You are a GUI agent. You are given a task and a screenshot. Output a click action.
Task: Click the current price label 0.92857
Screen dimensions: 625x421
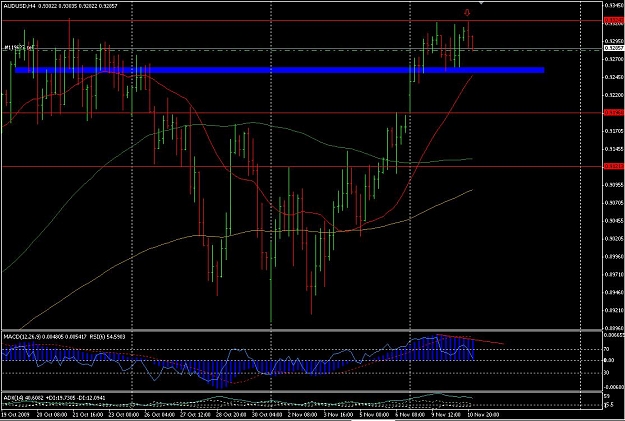pos(613,48)
